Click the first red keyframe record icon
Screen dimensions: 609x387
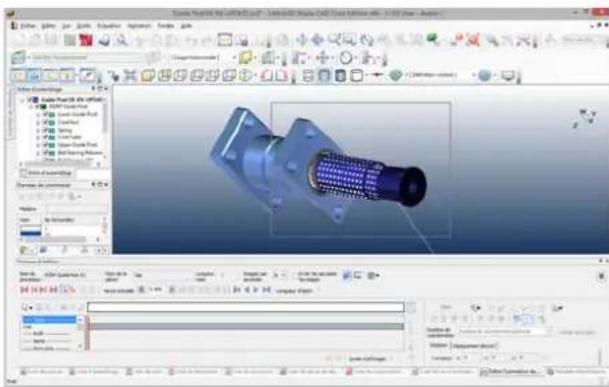pyautogui.click(x=24, y=289)
